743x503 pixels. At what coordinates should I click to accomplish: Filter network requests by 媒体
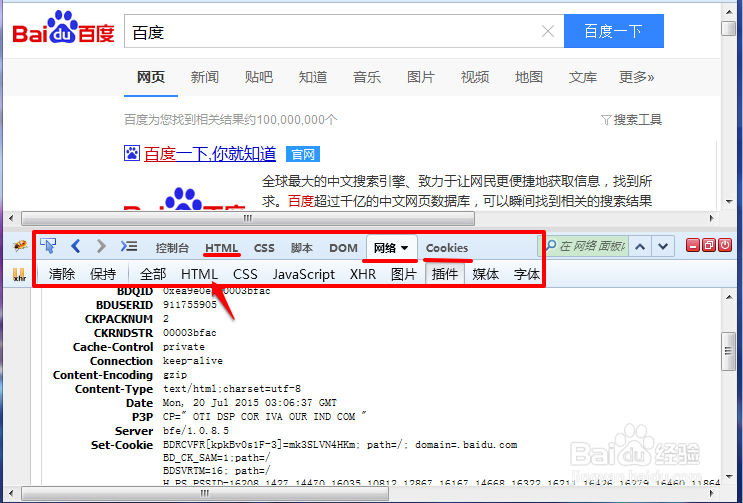(x=486, y=274)
